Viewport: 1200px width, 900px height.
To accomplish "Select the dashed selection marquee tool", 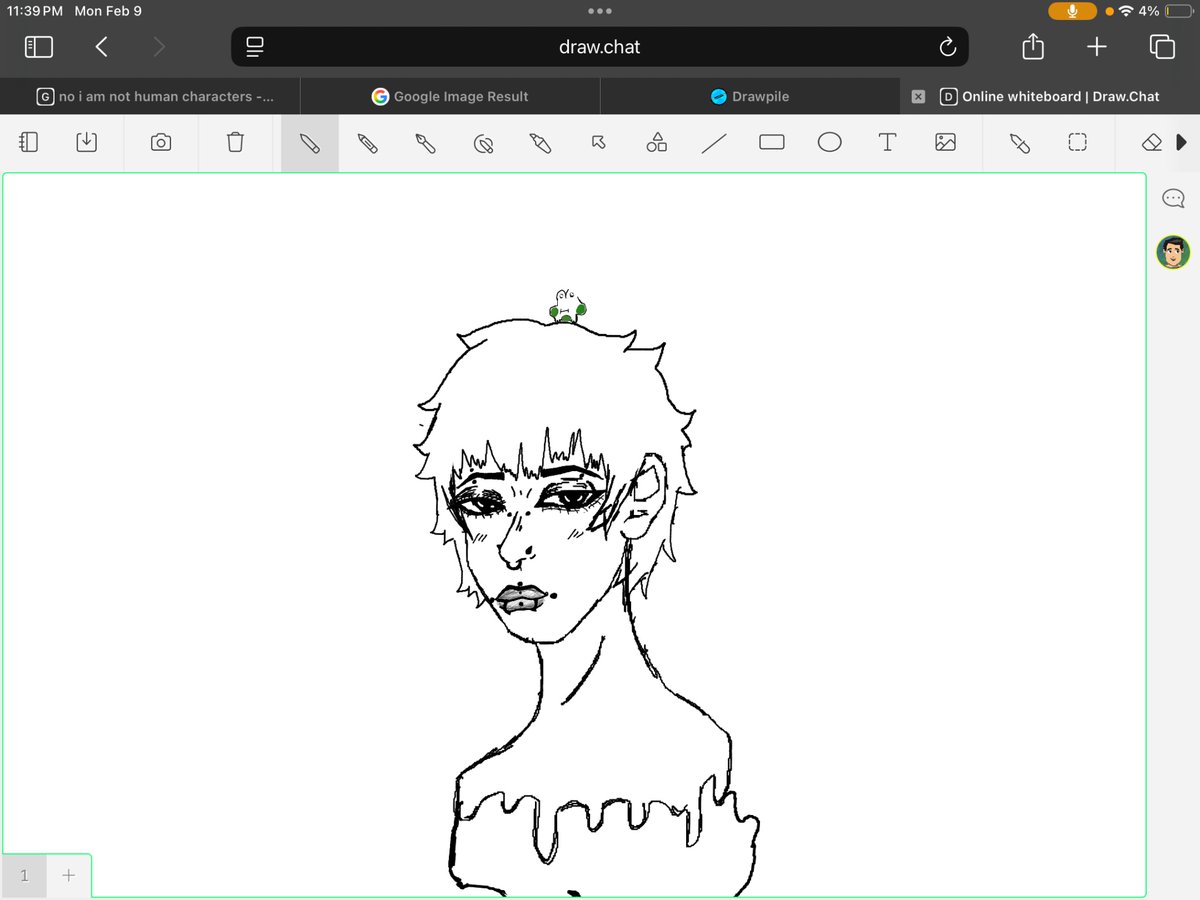I will click(x=1077, y=143).
